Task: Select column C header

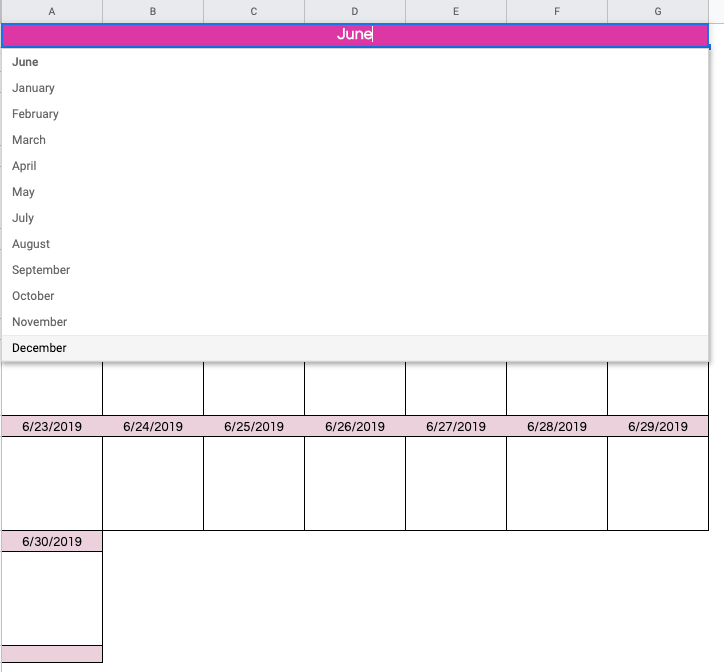Action: 254,12
